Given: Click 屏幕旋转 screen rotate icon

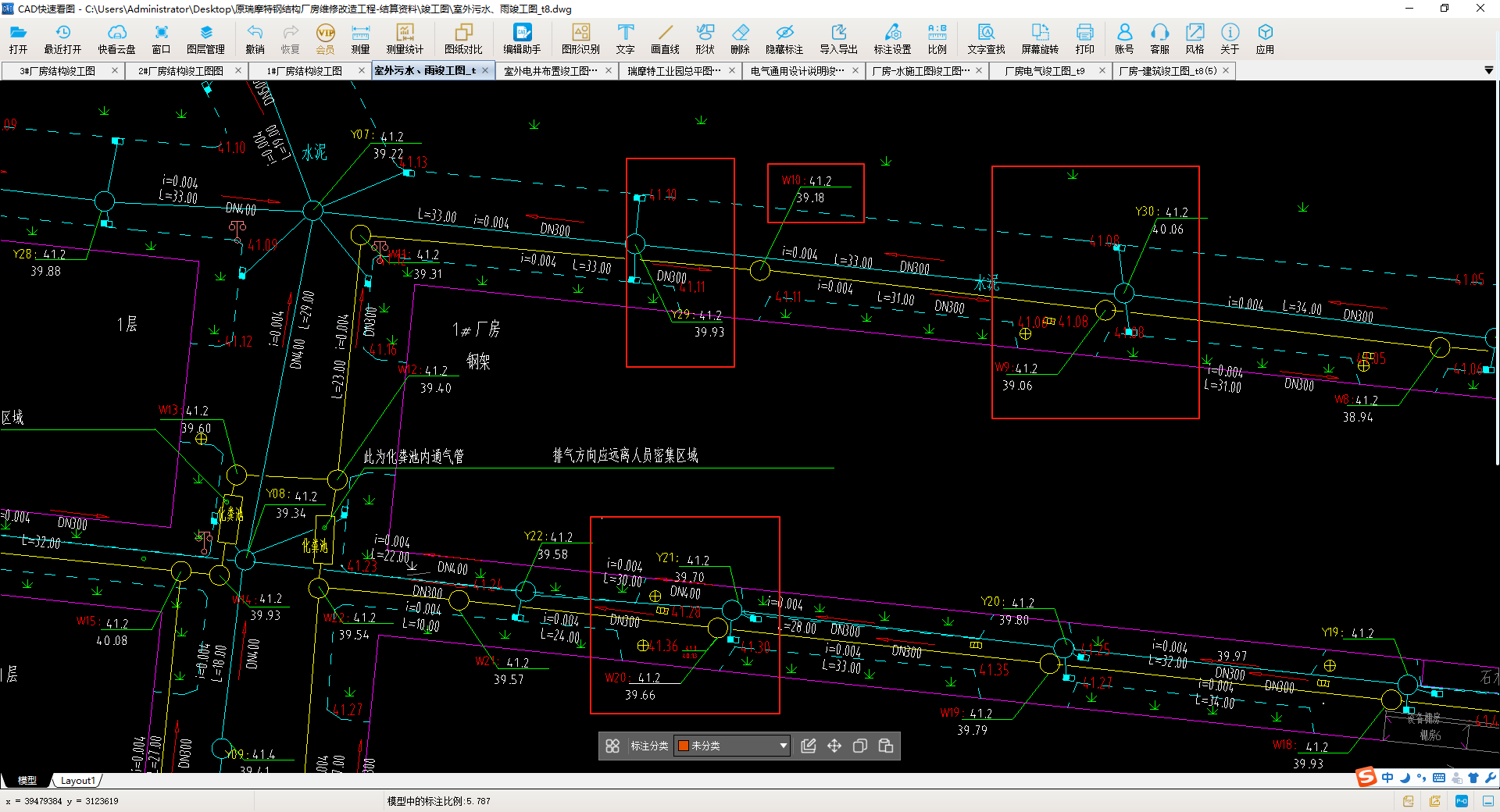Looking at the screenshot, I should 1040,37.
